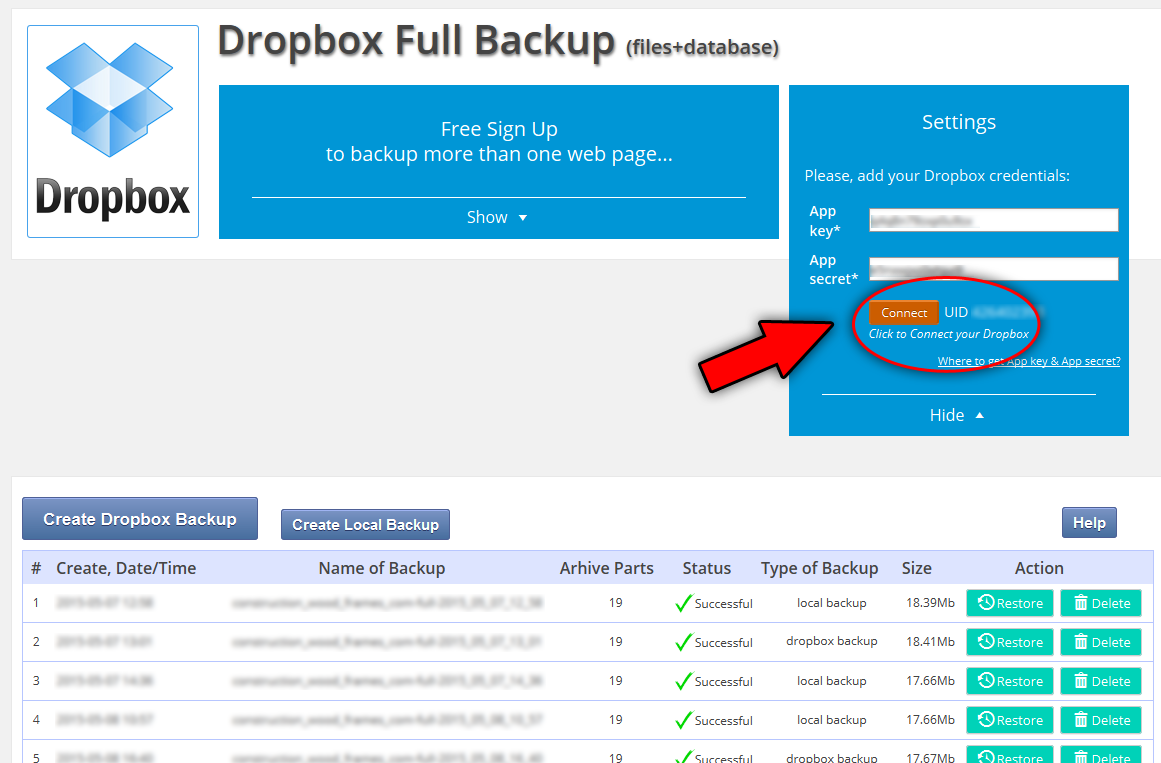Start a Create Dropbox Backup
Screen dimensions: 1161x763
pyautogui.click(x=140, y=519)
